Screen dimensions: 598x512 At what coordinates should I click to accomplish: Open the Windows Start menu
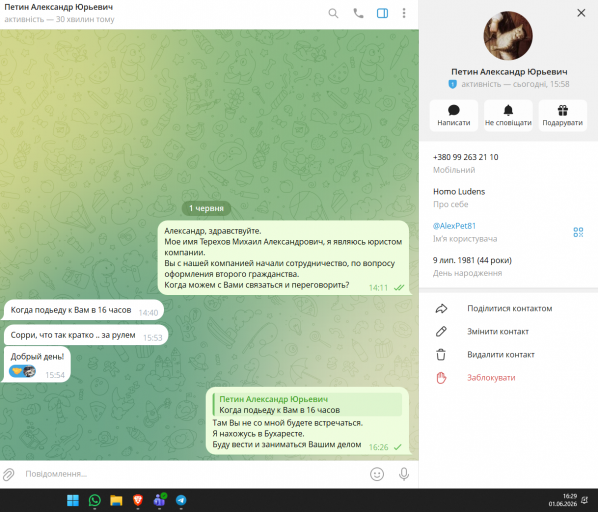click(72, 500)
